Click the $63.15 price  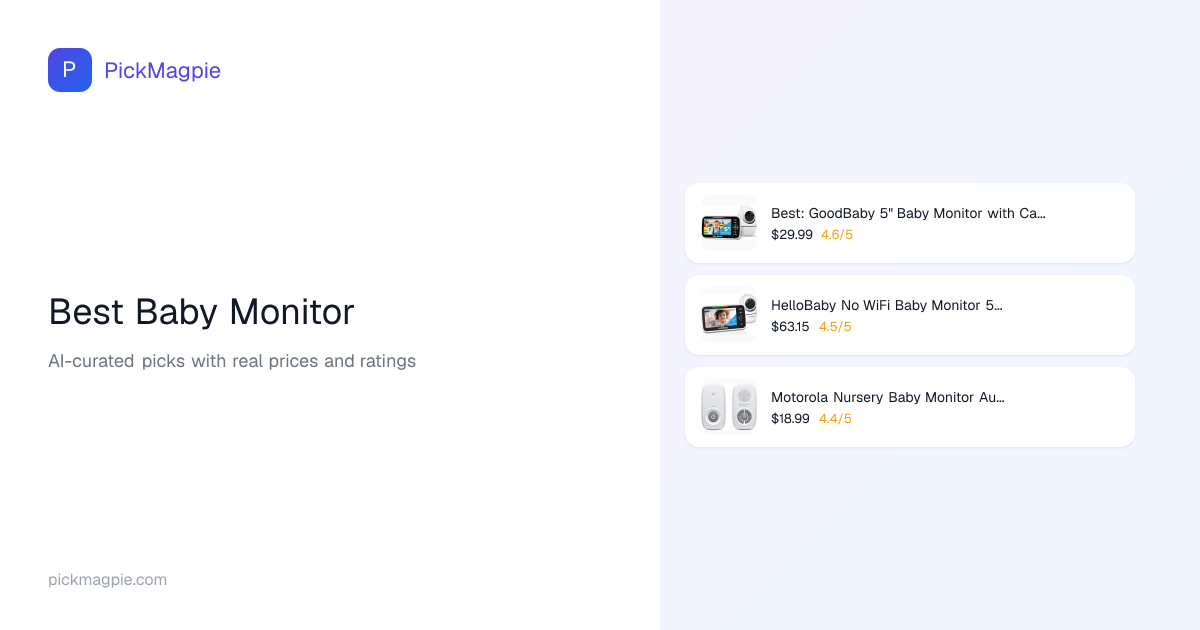pos(790,327)
